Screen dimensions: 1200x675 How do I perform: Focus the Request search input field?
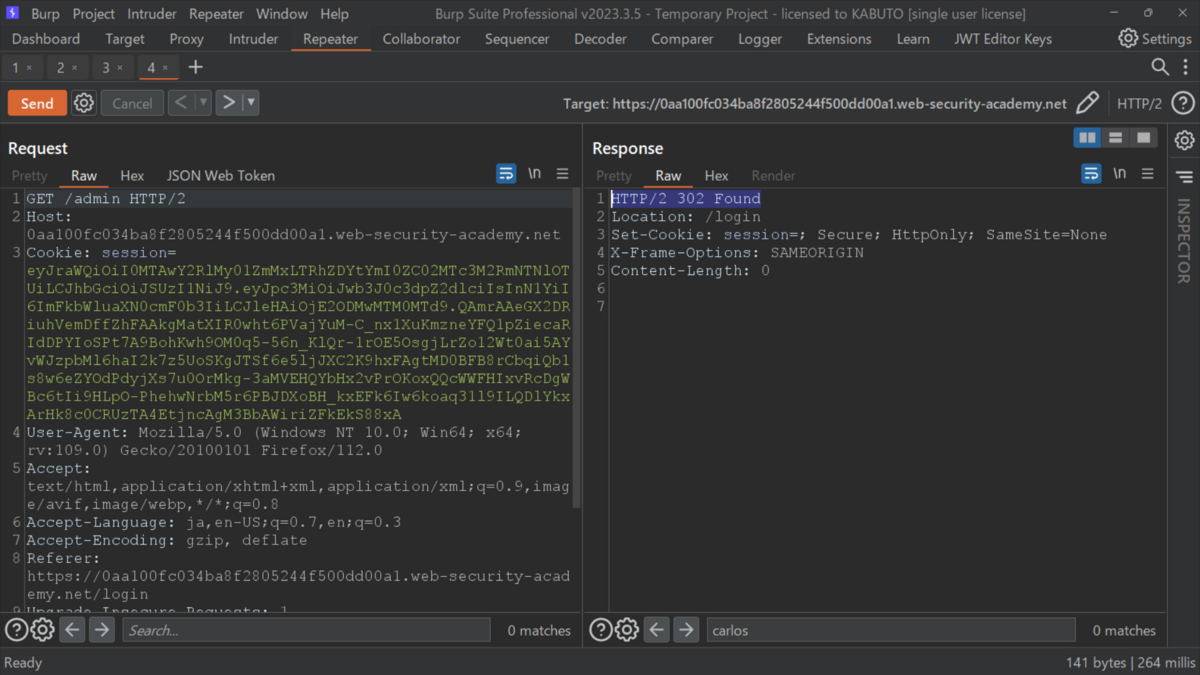click(x=306, y=630)
